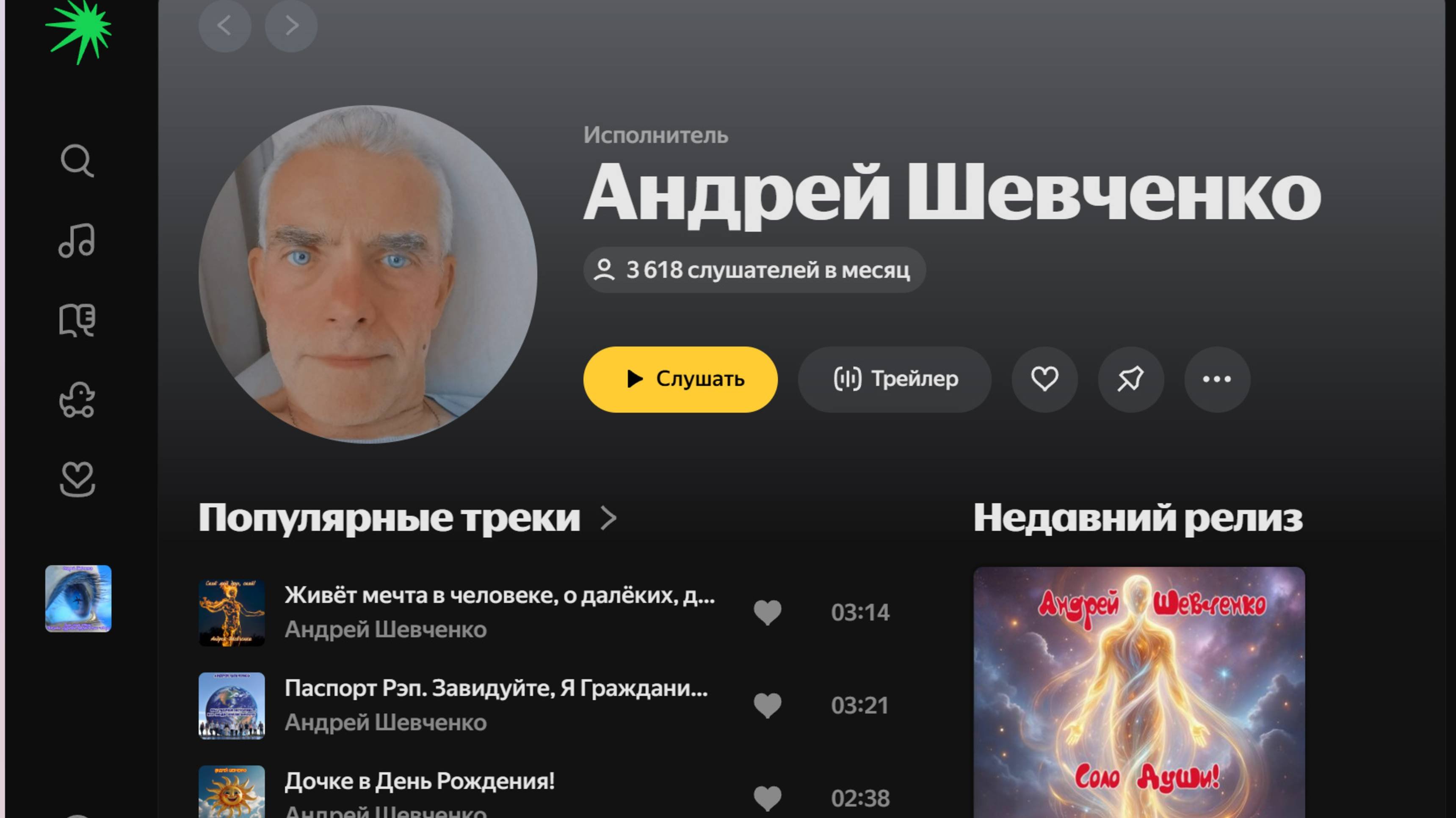Open the three dots more options menu
This screenshot has height=818, width=1456.
point(1217,379)
